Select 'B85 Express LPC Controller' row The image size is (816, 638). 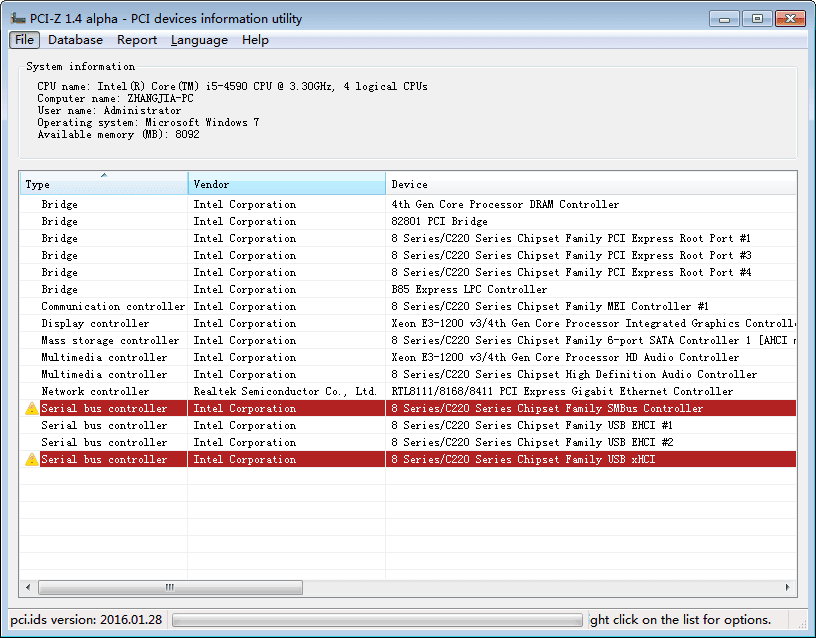click(x=408, y=290)
